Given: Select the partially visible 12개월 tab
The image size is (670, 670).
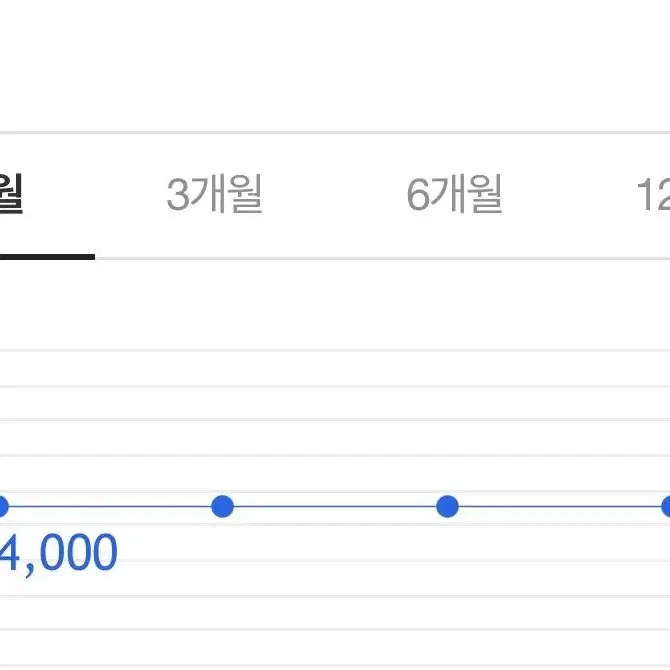Looking at the screenshot, I should [x=653, y=194].
